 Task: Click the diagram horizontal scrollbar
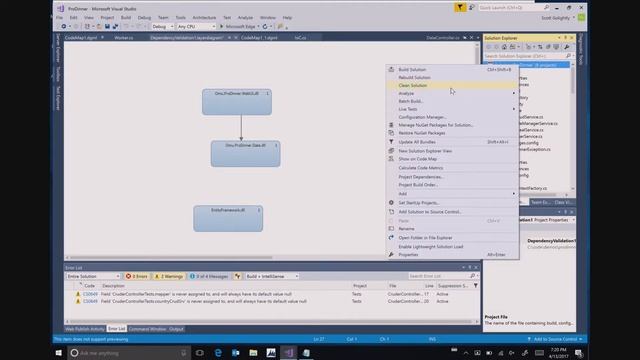(x=171, y=258)
